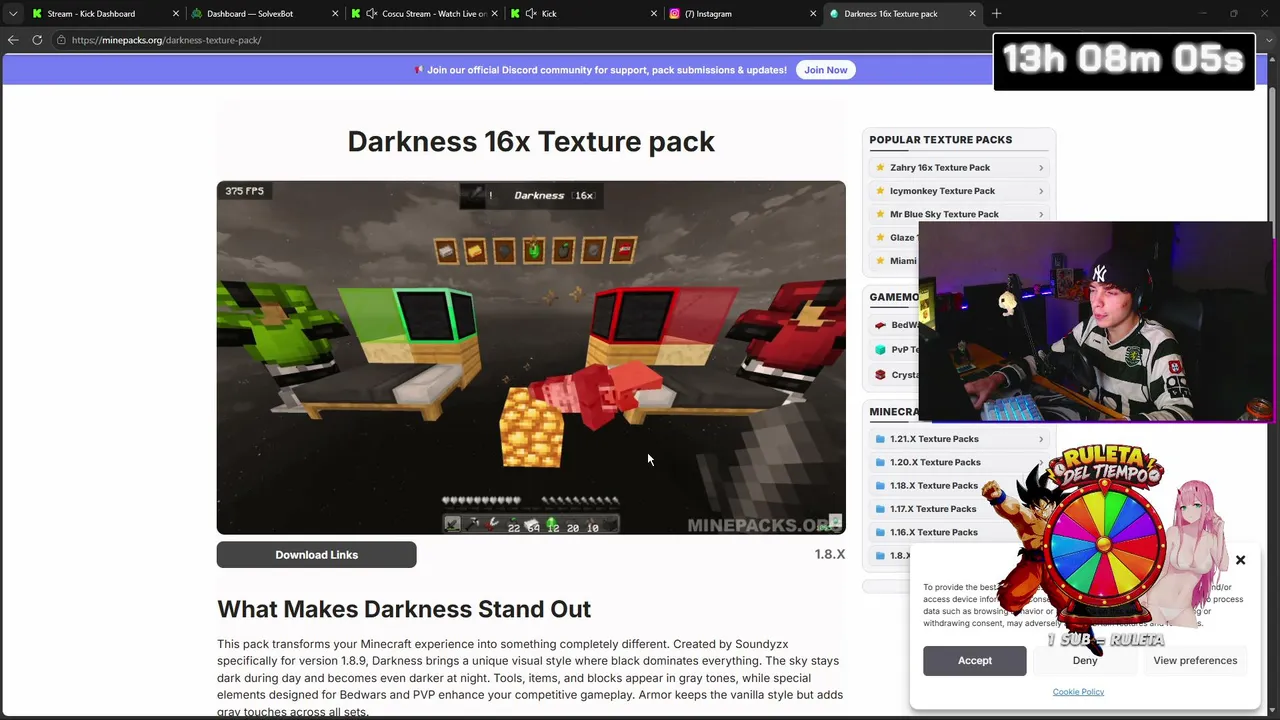Toggle mute on the Coscu Stream tab
This screenshot has height=720, width=1280.
372,14
